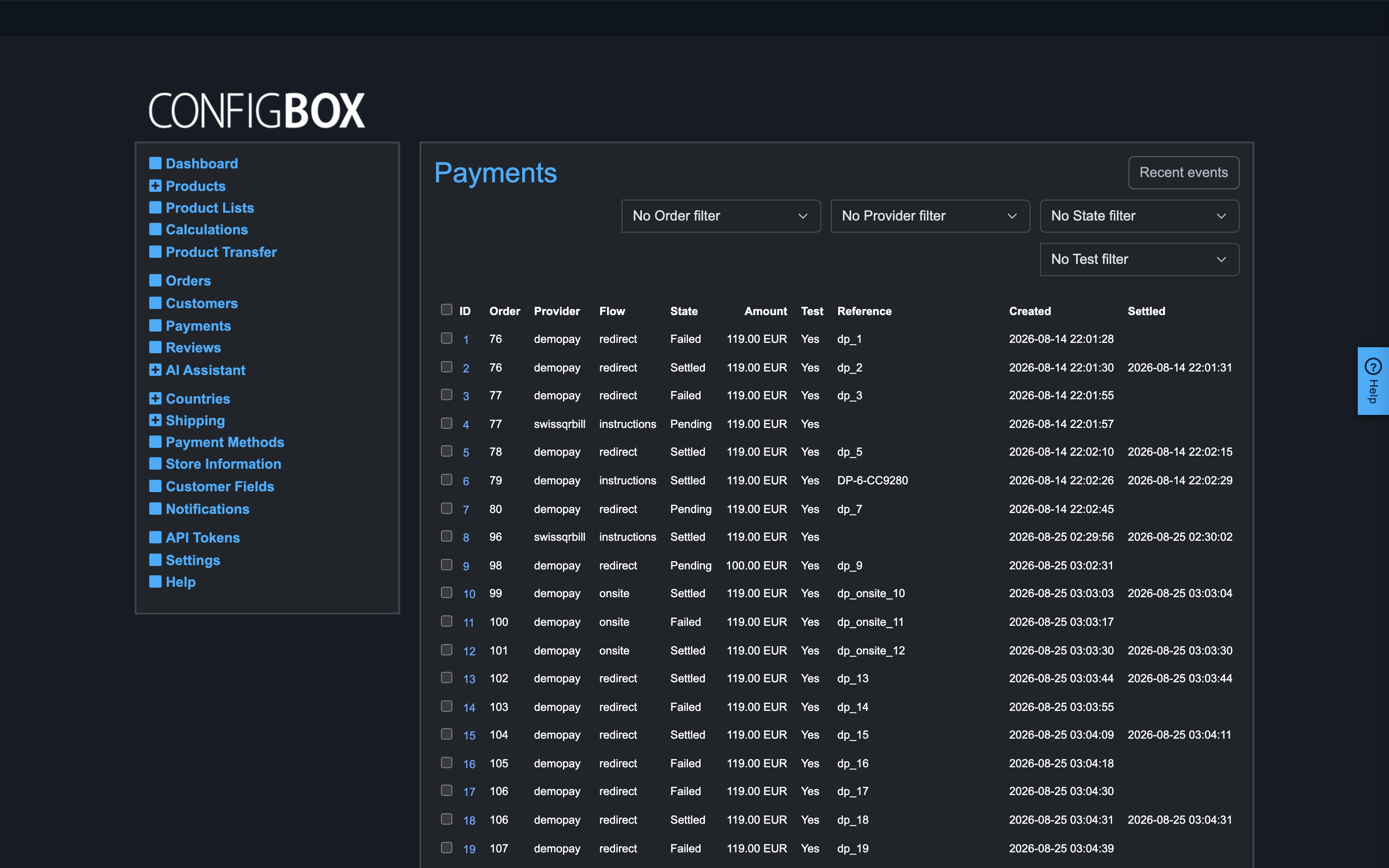This screenshot has width=1389, height=868.
Task: Open payment ID 19 link
Action: pos(469,849)
